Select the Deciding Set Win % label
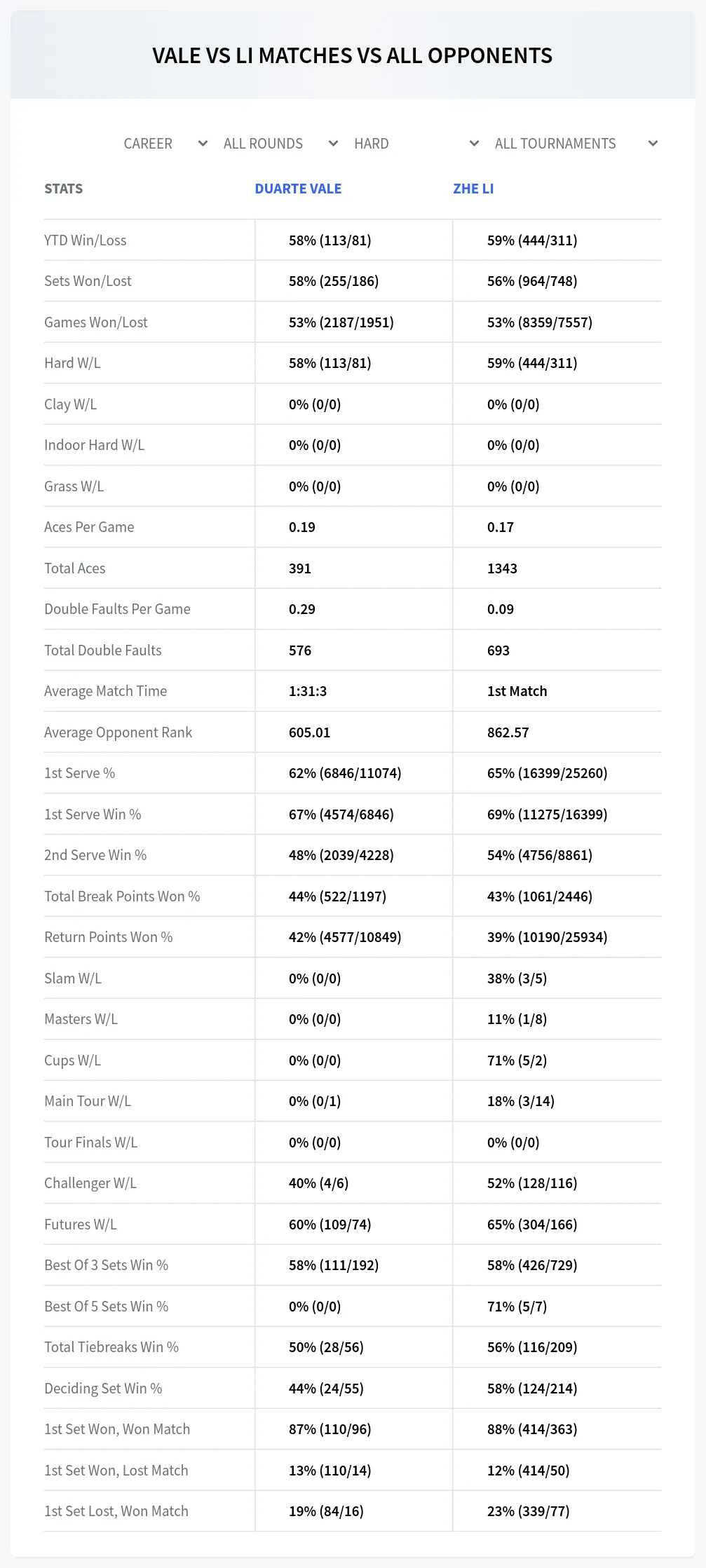Screen dimensions: 706x1568 click(x=103, y=1389)
